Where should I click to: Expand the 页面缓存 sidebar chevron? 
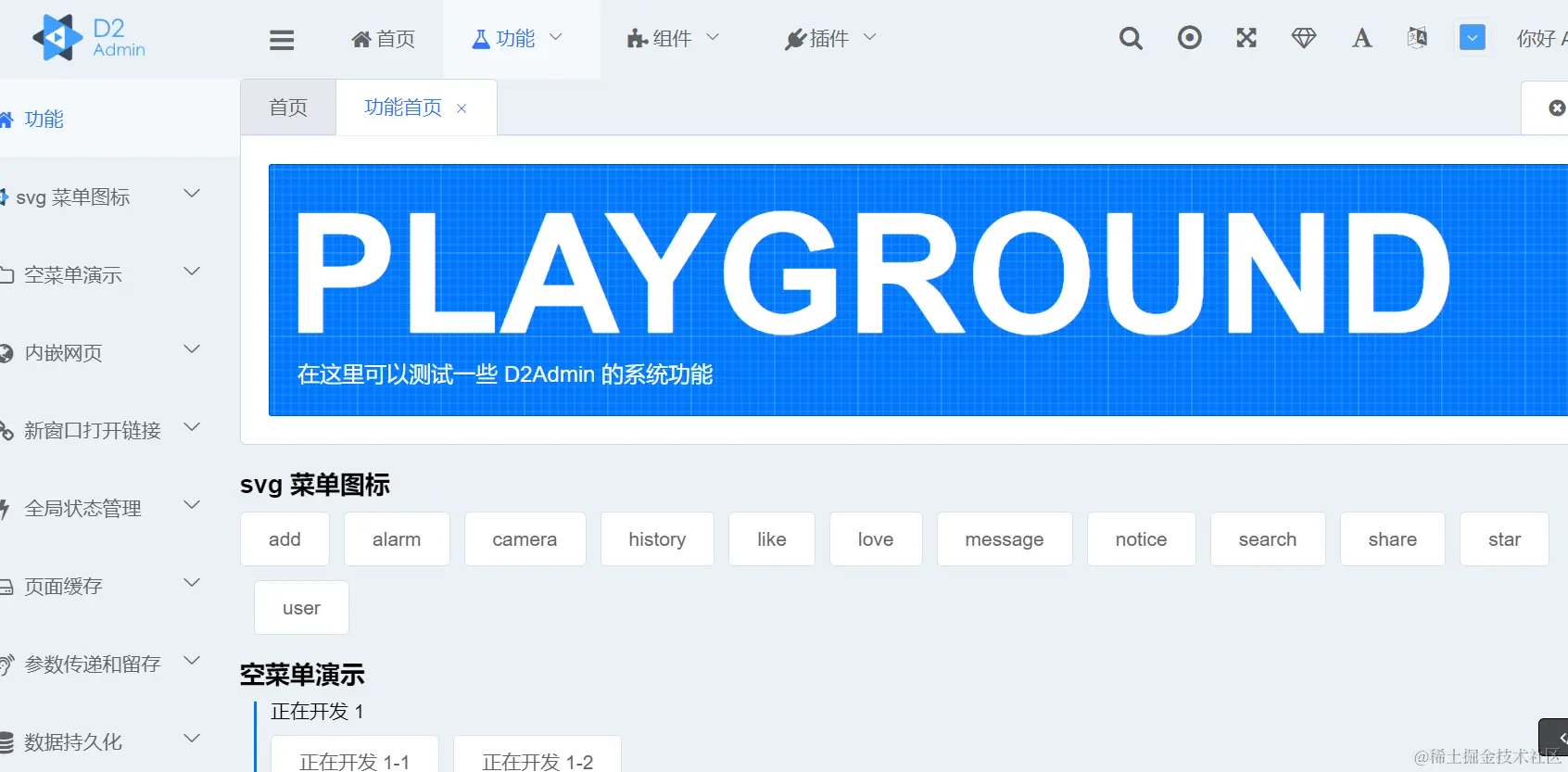click(192, 583)
